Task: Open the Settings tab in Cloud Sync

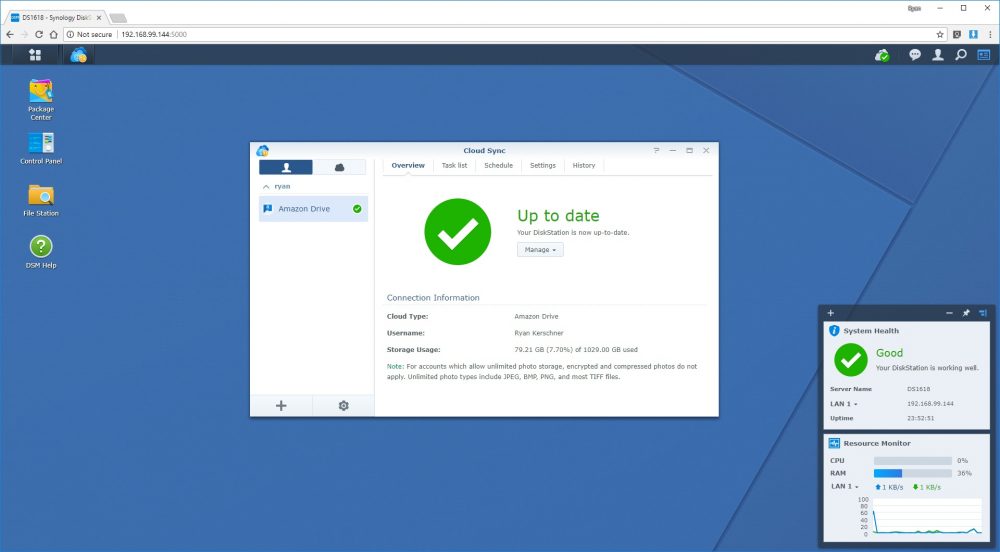Action: coord(543,166)
